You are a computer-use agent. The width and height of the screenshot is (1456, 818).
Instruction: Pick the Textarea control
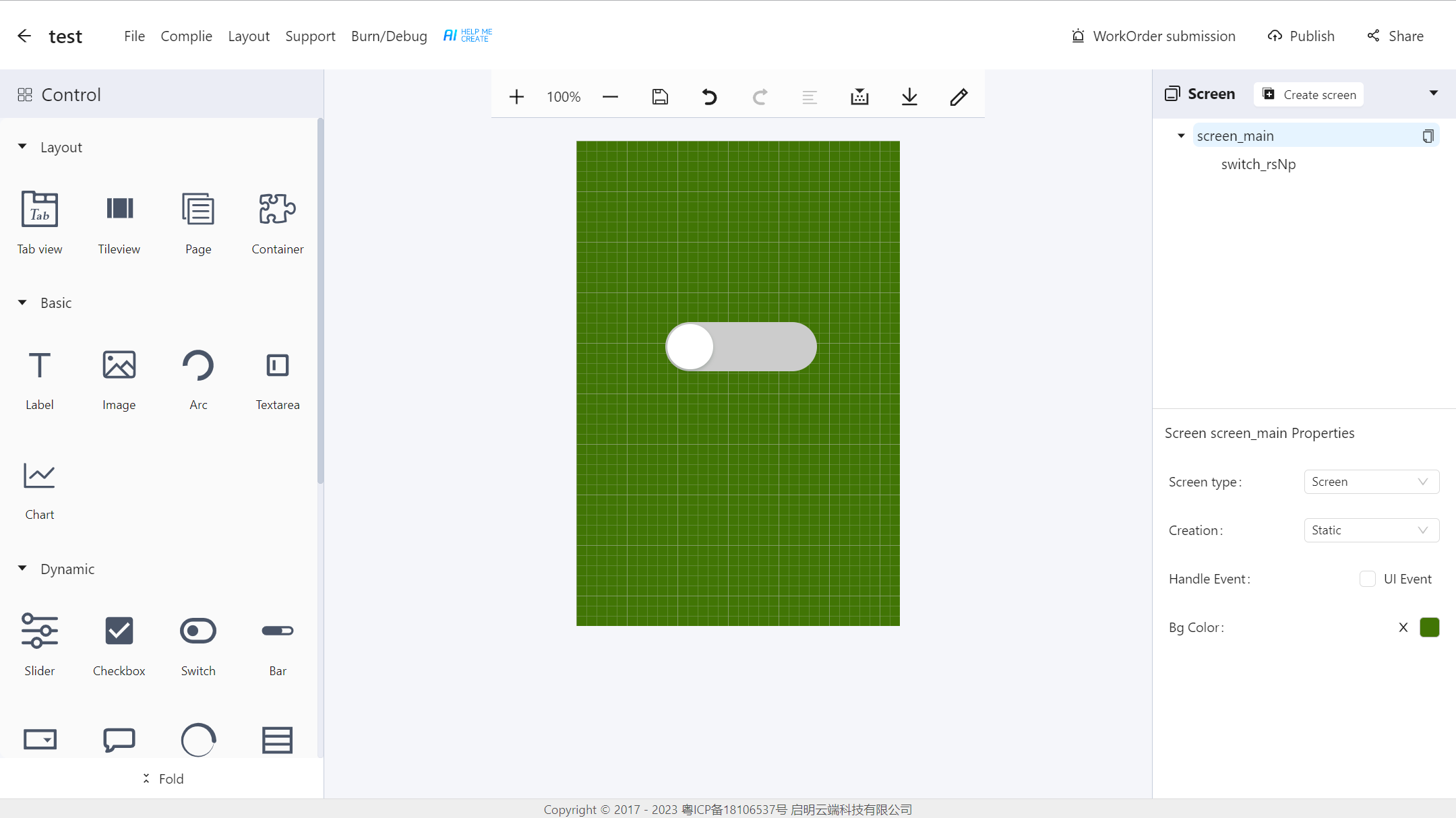click(x=278, y=379)
